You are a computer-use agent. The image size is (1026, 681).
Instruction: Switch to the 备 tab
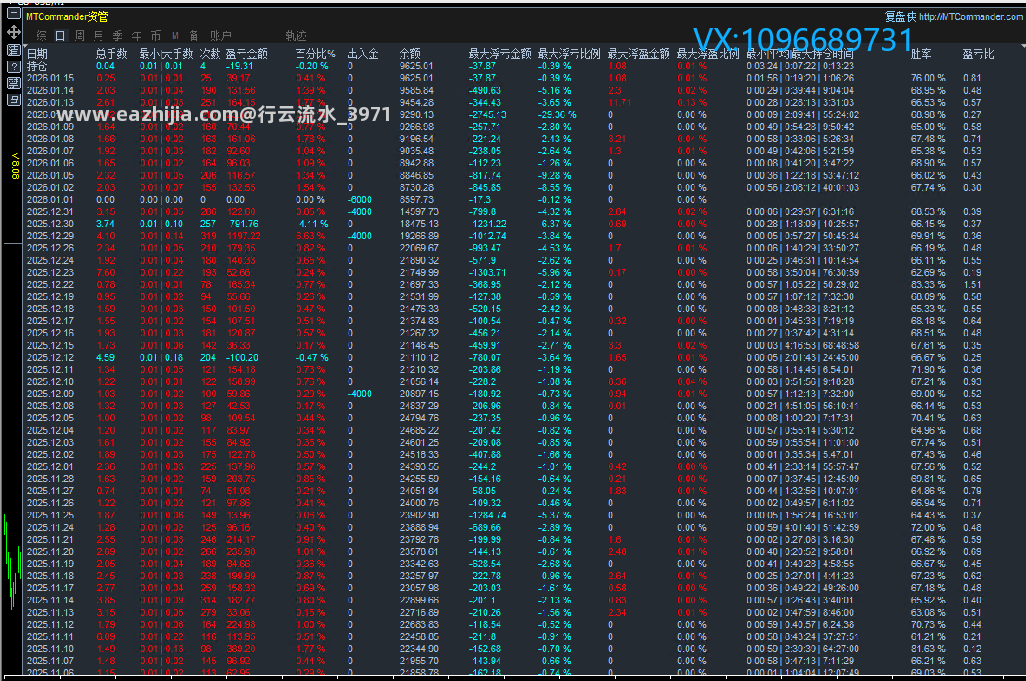click(194, 35)
